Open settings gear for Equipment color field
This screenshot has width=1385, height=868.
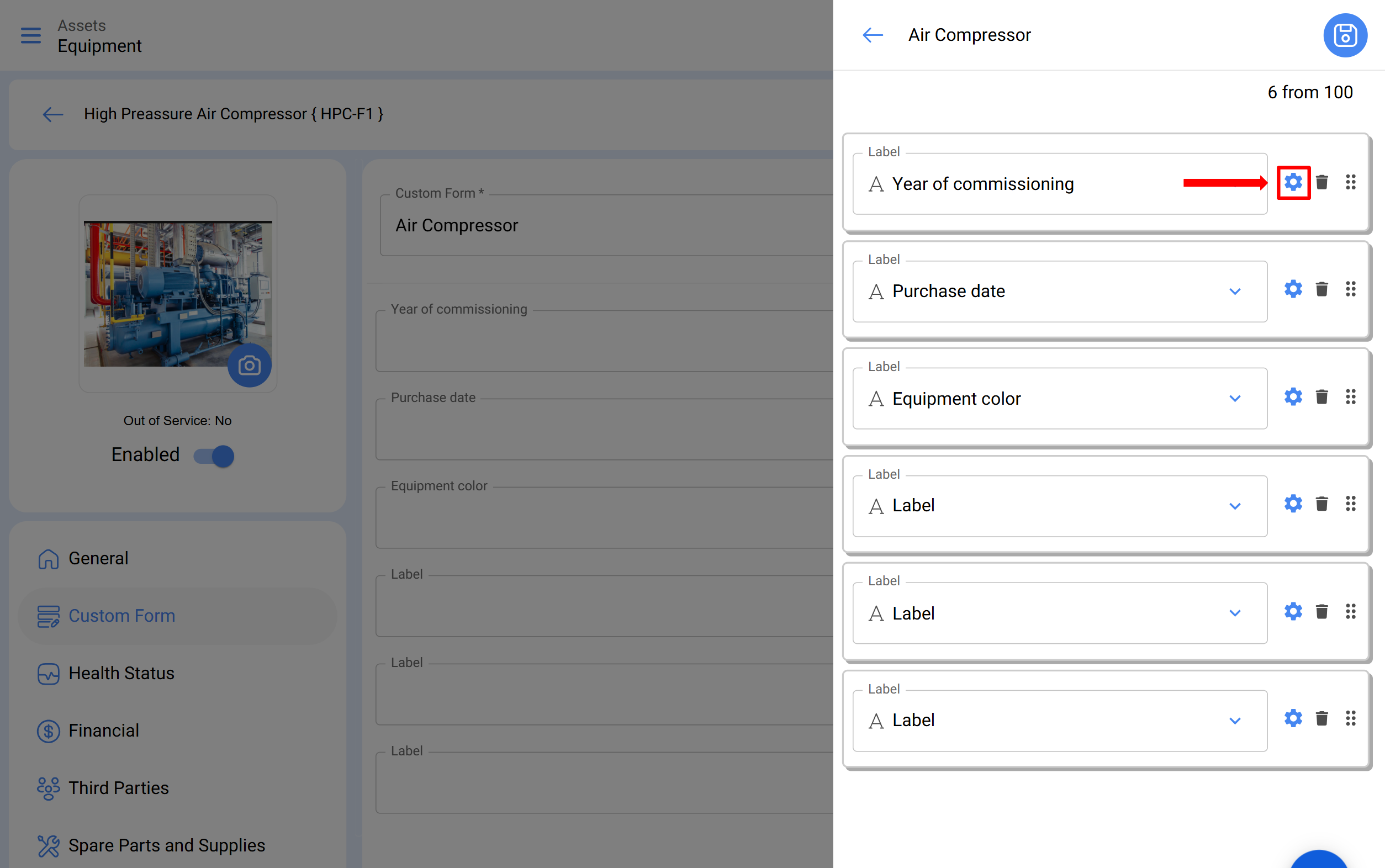click(x=1293, y=396)
